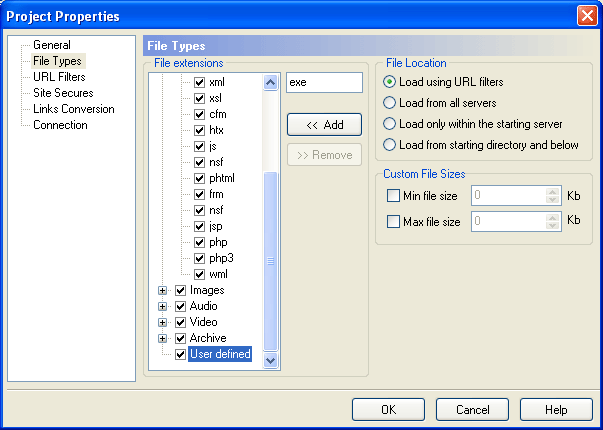603x430 pixels.
Task: Expand the Archive category node
Action: [x=162, y=338]
